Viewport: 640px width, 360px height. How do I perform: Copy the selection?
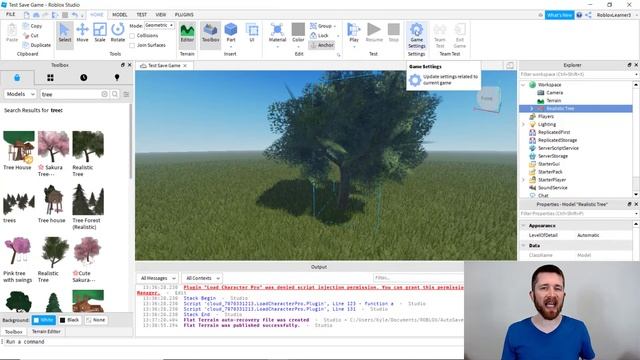pyautogui.click(x=32, y=26)
